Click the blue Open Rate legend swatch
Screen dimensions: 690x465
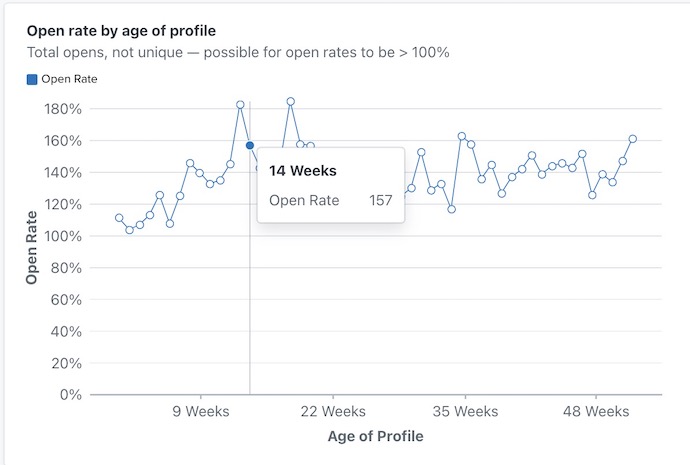[x=33, y=79]
